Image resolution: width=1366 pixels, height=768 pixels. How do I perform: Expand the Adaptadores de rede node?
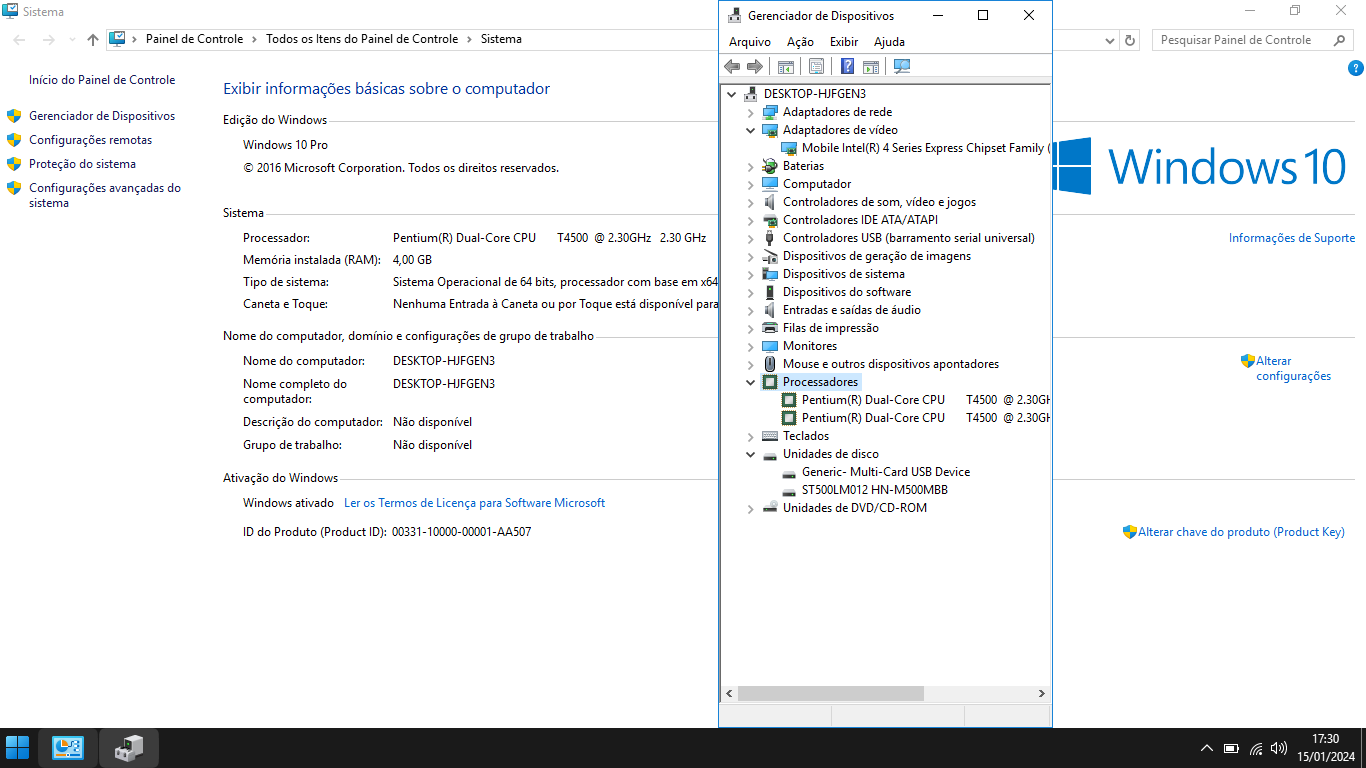751,112
